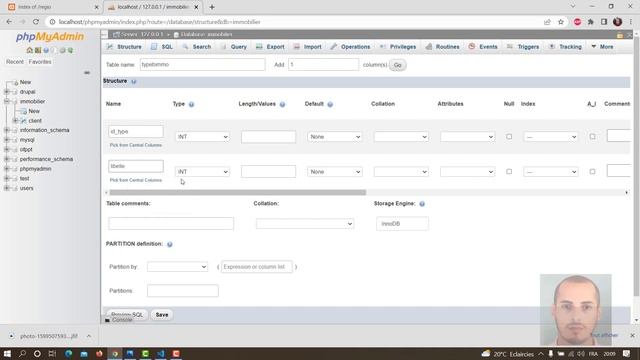The height and width of the screenshot is (360, 640).
Task: Expand the mysql database node
Action: 7,140
